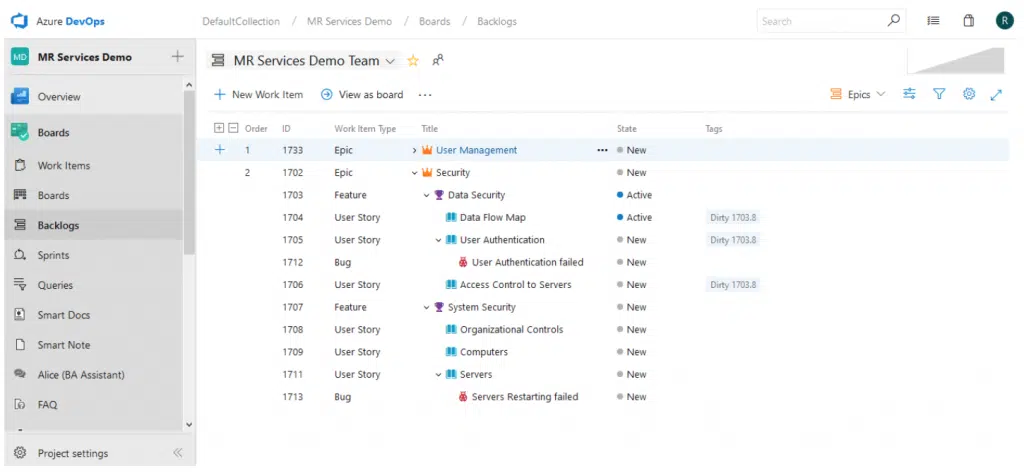
Task: Enter full screen mode
Action: coord(996,94)
